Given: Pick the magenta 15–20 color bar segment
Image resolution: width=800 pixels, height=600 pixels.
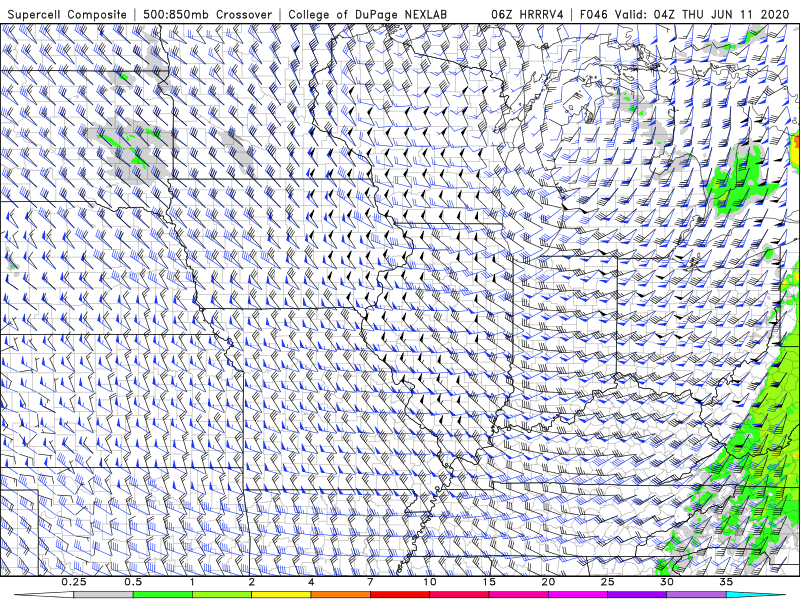Looking at the screenshot, I should [x=518, y=595].
